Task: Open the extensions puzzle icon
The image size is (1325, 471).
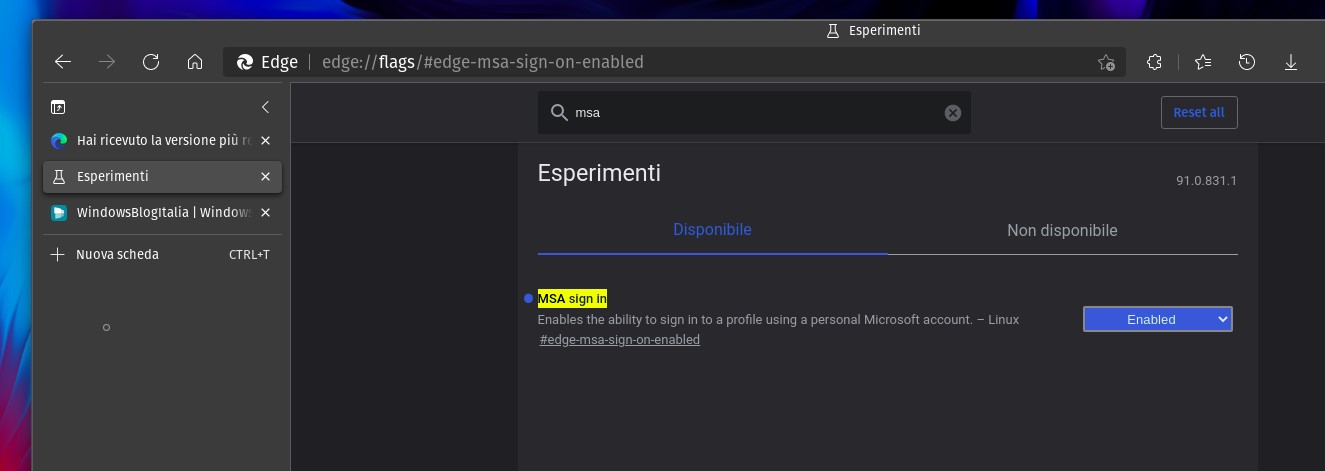Action: click(x=1154, y=62)
